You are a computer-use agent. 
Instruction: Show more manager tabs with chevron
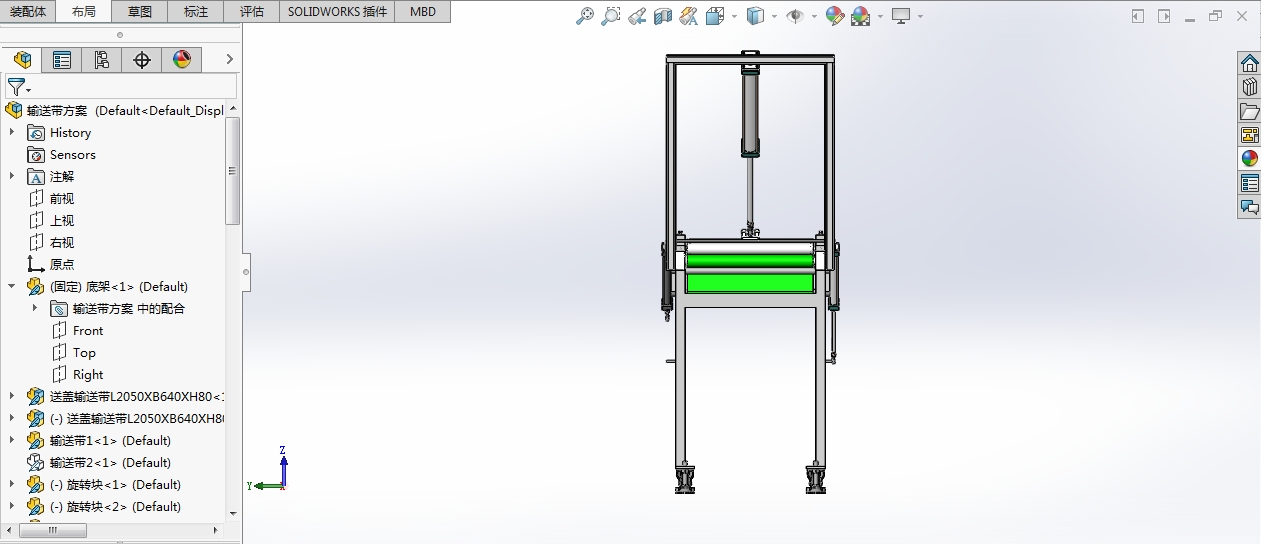pos(229,60)
